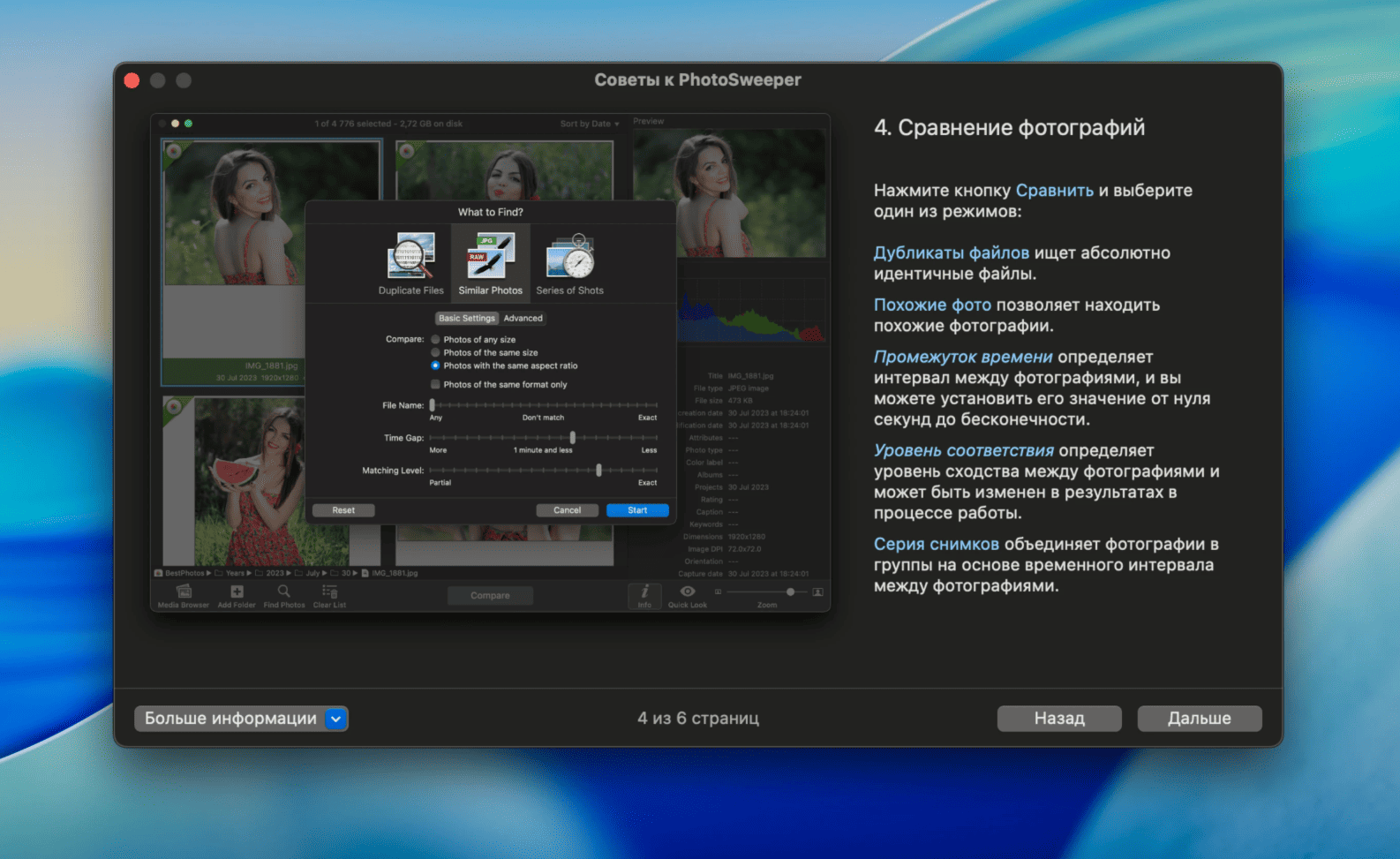Click the Preview pane photo
This screenshot has width=1400, height=859.
click(x=729, y=194)
